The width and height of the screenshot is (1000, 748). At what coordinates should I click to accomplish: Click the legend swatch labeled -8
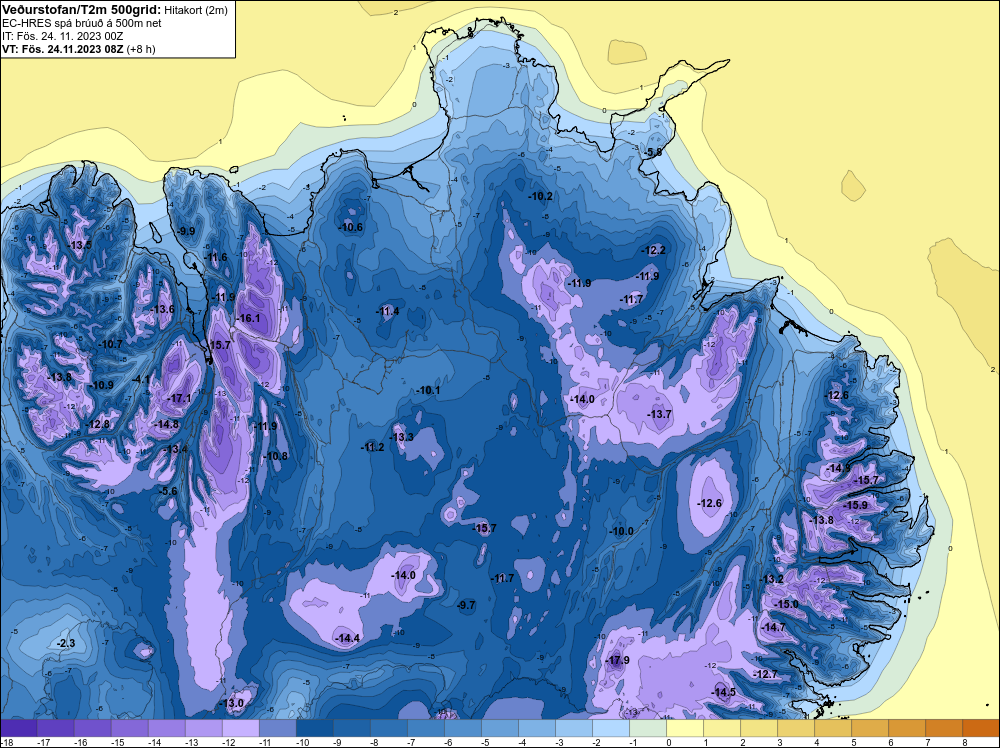388,728
